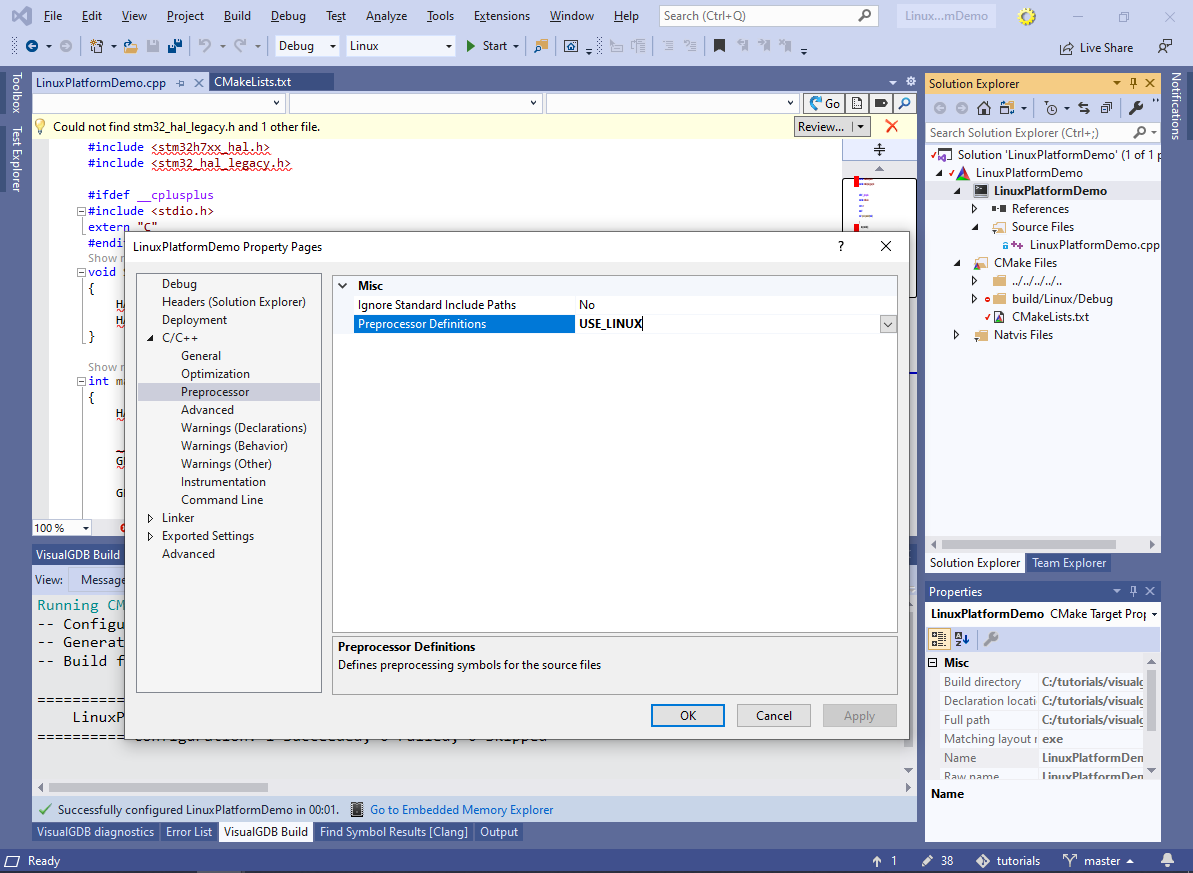The height and width of the screenshot is (873, 1193).
Task: Click the Save All toolbar icon
Action: pos(173,46)
